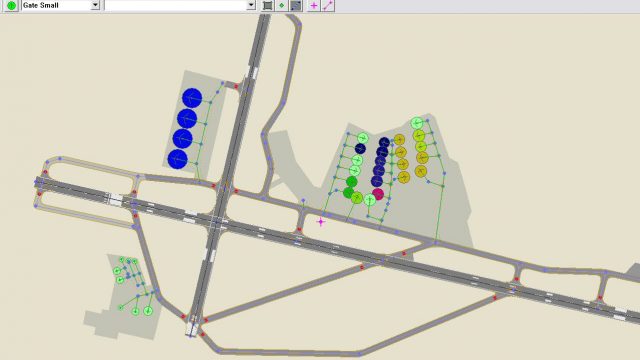Click the pink crosshair marker near the taxiway

[x=321, y=222]
